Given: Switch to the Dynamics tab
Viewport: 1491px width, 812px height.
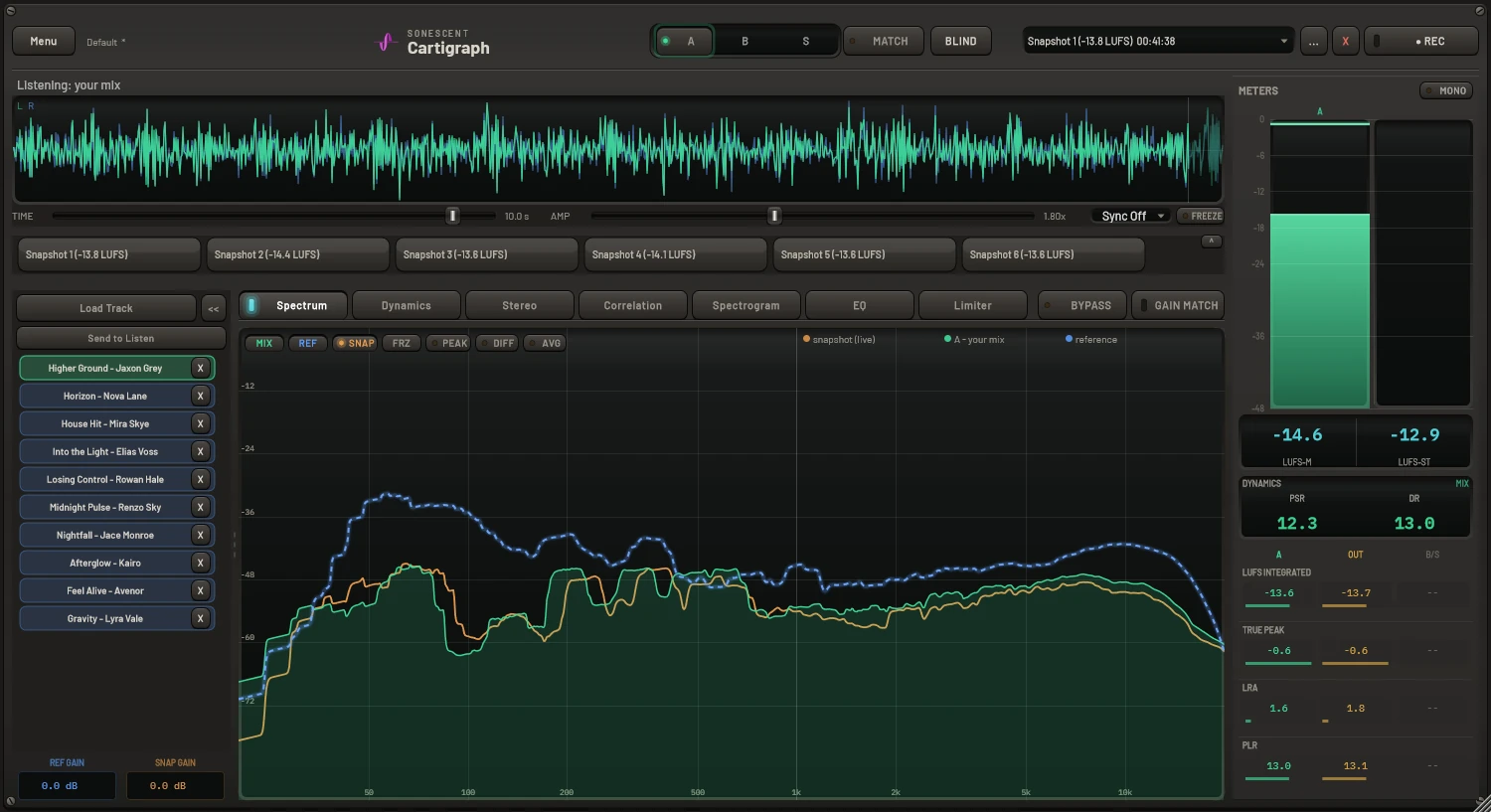Looking at the screenshot, I should [407, 305].
